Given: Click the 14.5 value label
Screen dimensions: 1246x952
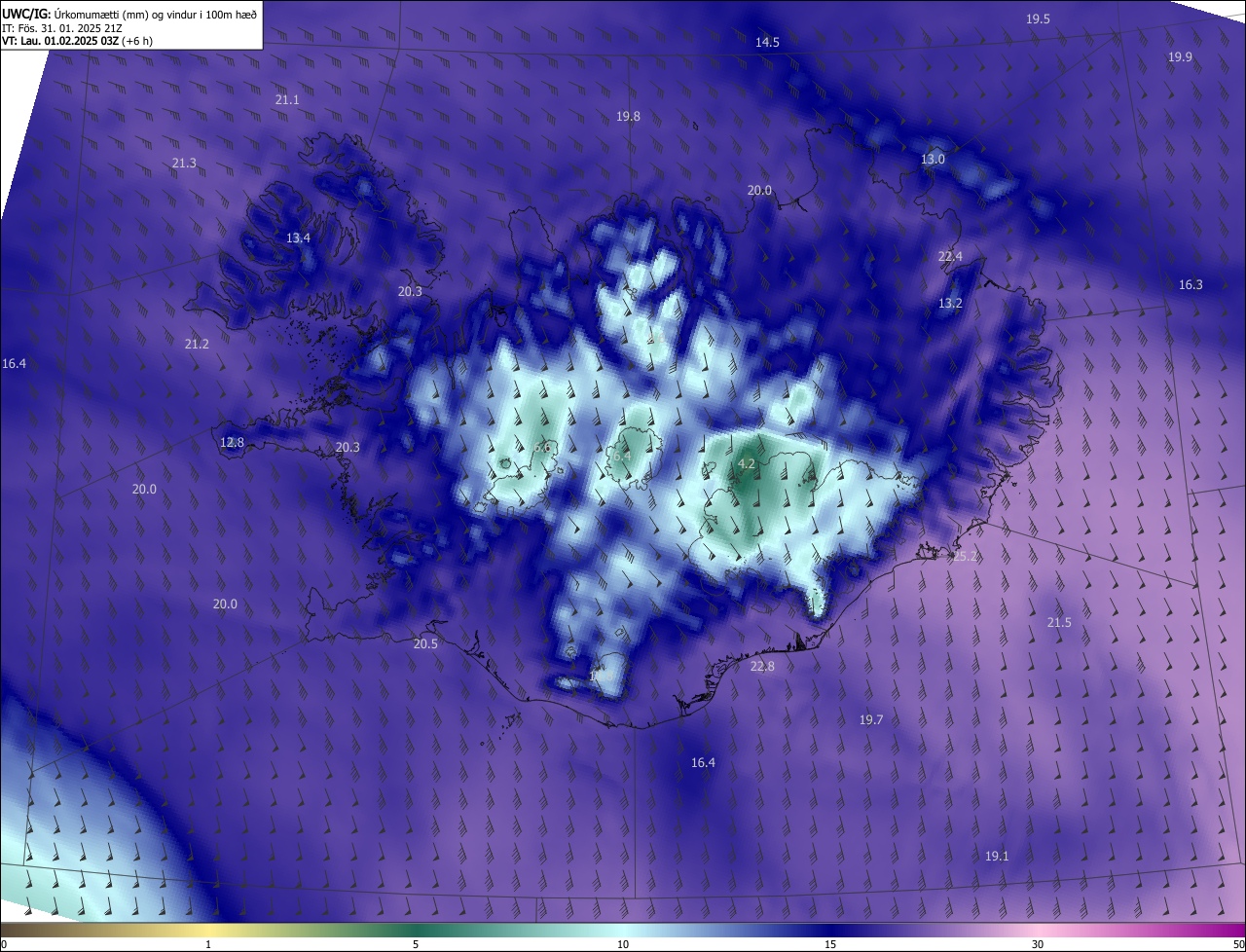Looking at the screenshot, I should tap(768, 42).
